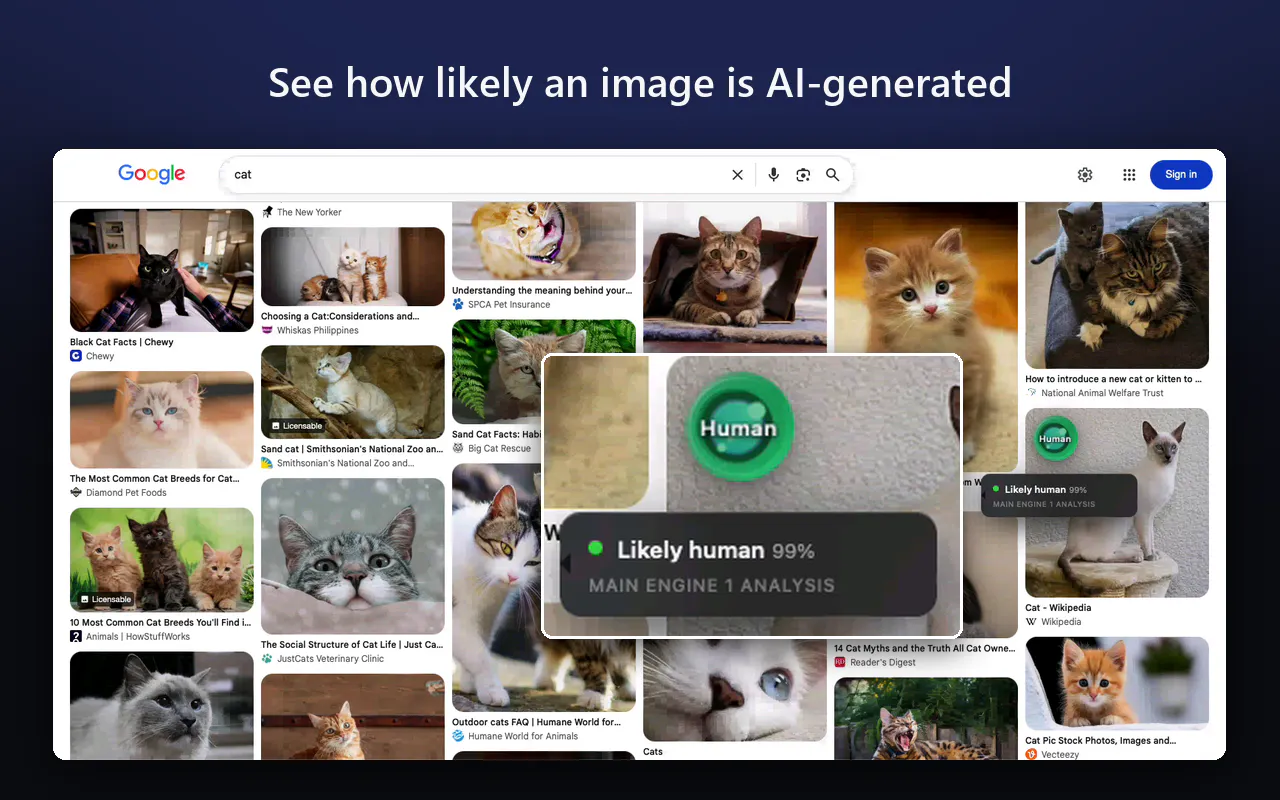Open 'Outdoor cats FAQ | Humane World' link
Image resolution: width=1280 pixels, height=800 pixels.
[x=536, y=722]
